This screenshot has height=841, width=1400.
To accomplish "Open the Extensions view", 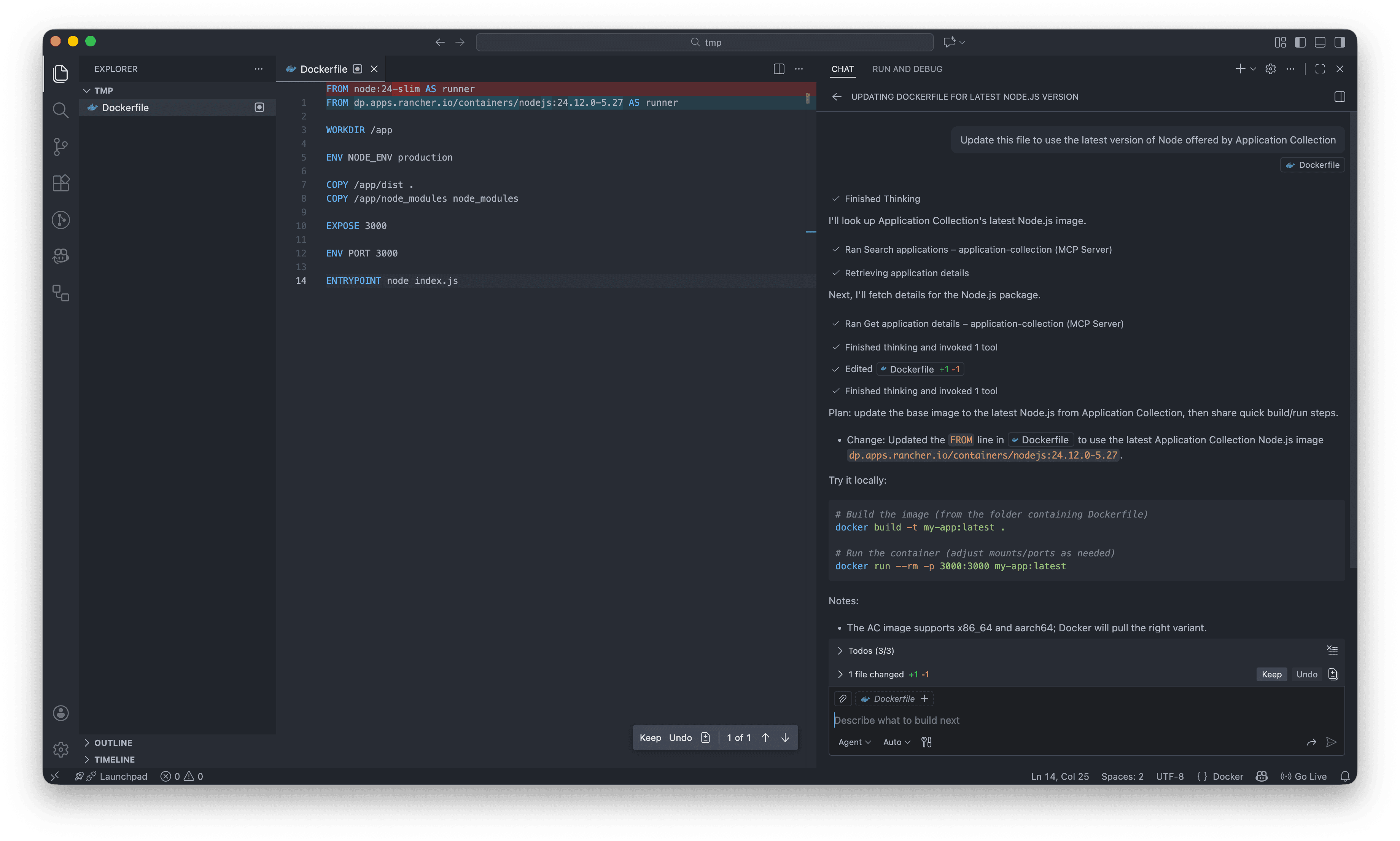I will (60, 183).
